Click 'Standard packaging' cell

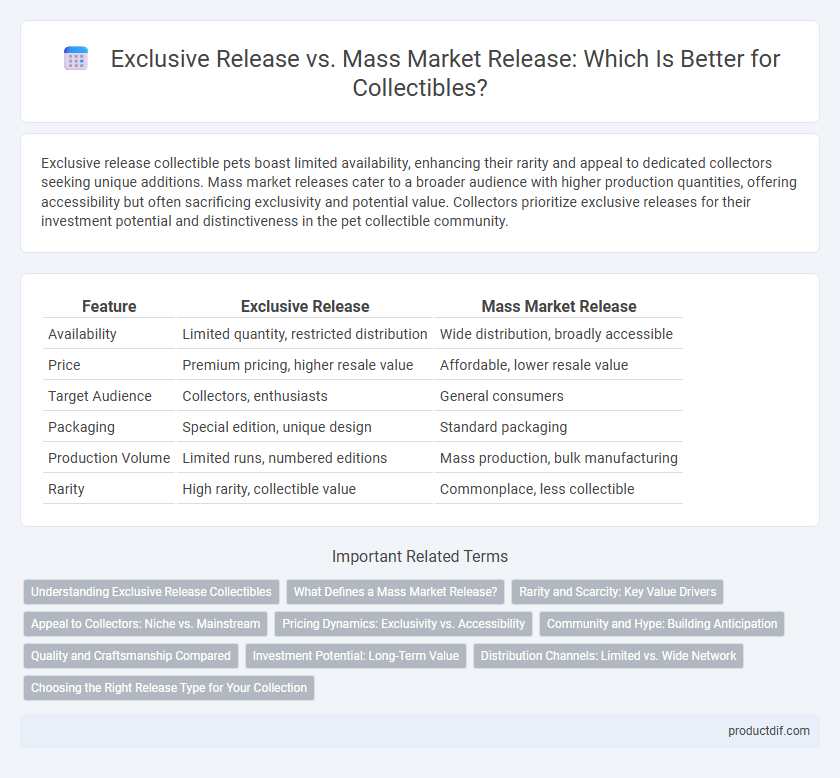tap(559, 427)
